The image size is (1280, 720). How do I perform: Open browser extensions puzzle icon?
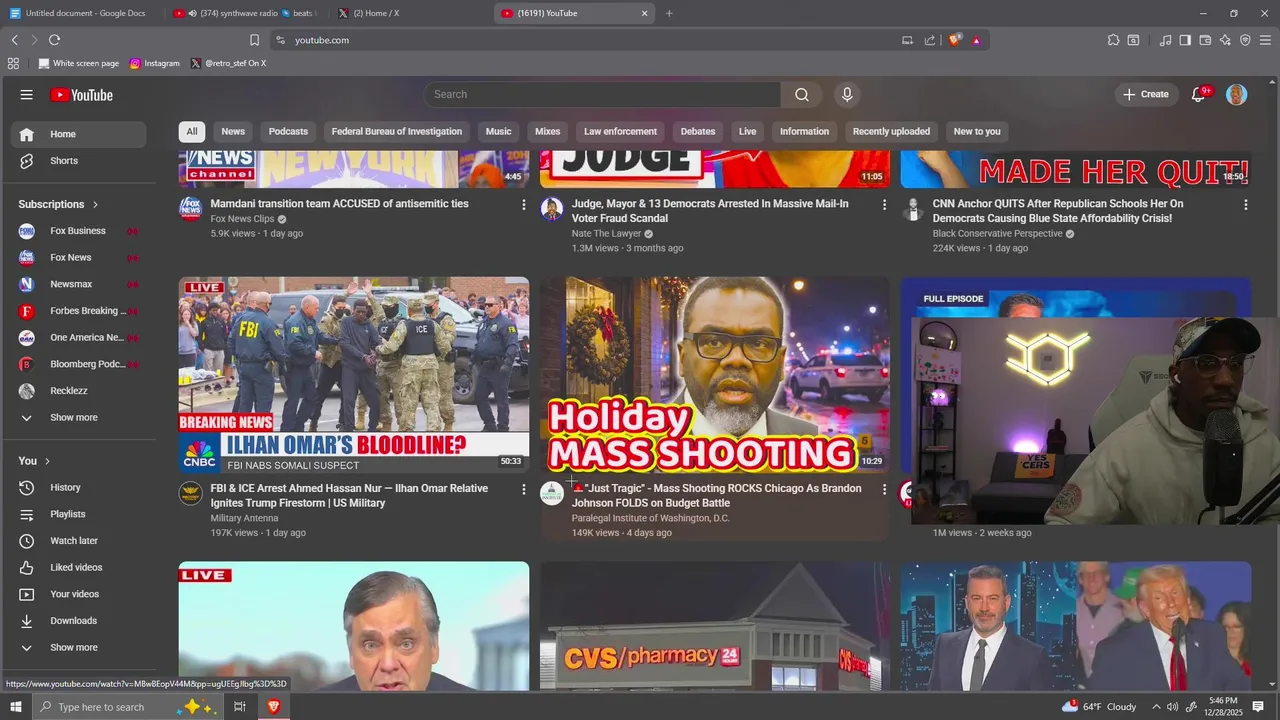coord(1113,40)
